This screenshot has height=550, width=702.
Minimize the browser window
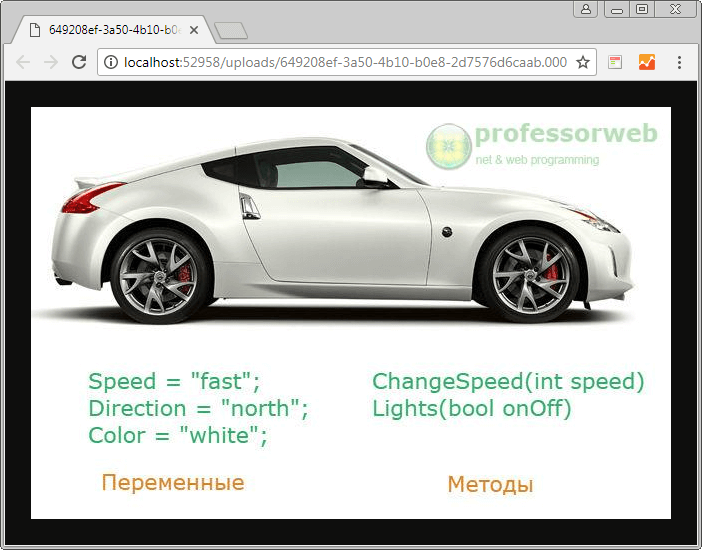click(x=617, y=9)
